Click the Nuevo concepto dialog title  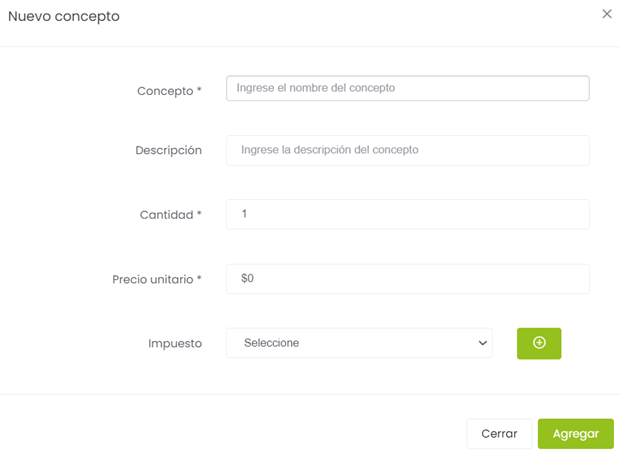(x=64, y=16)
